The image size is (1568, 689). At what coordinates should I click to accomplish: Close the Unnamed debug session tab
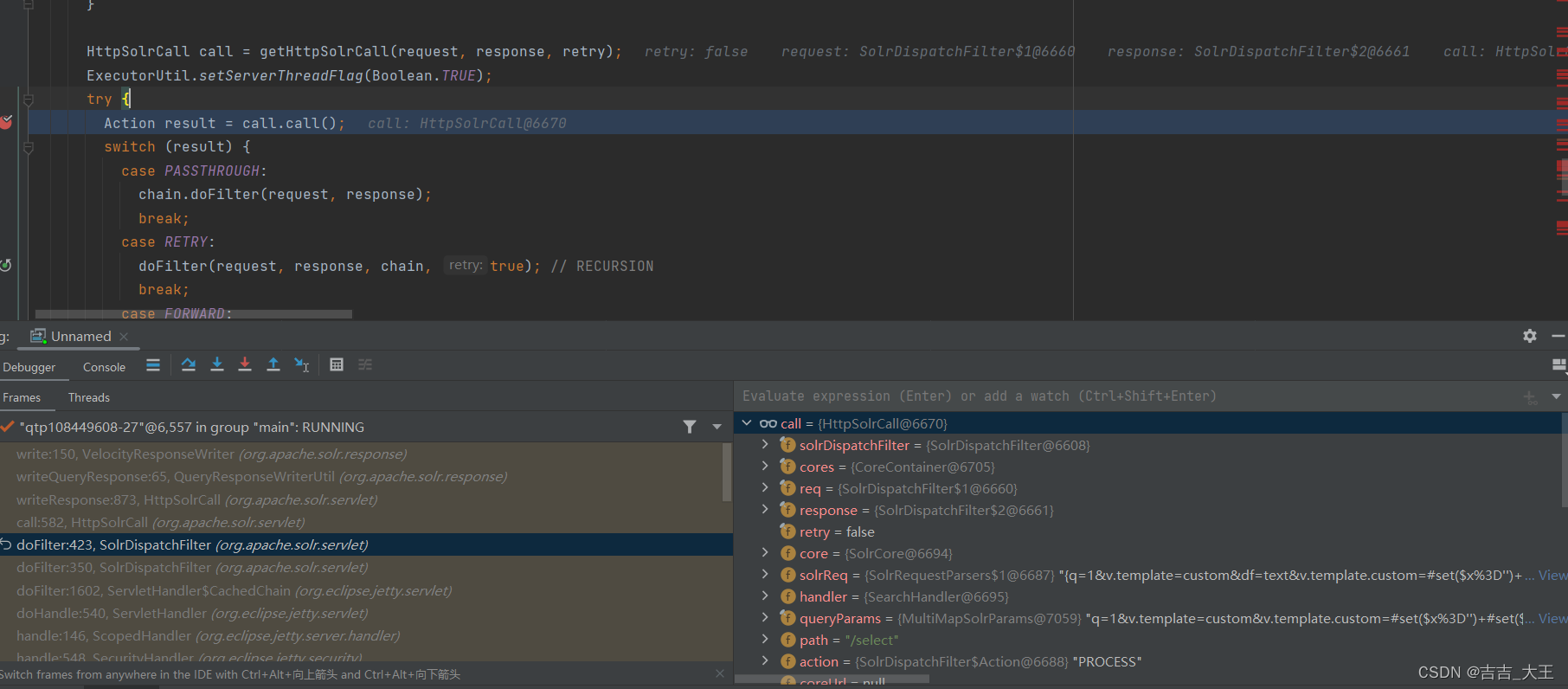pyautogui.click(x=124, y=337)
